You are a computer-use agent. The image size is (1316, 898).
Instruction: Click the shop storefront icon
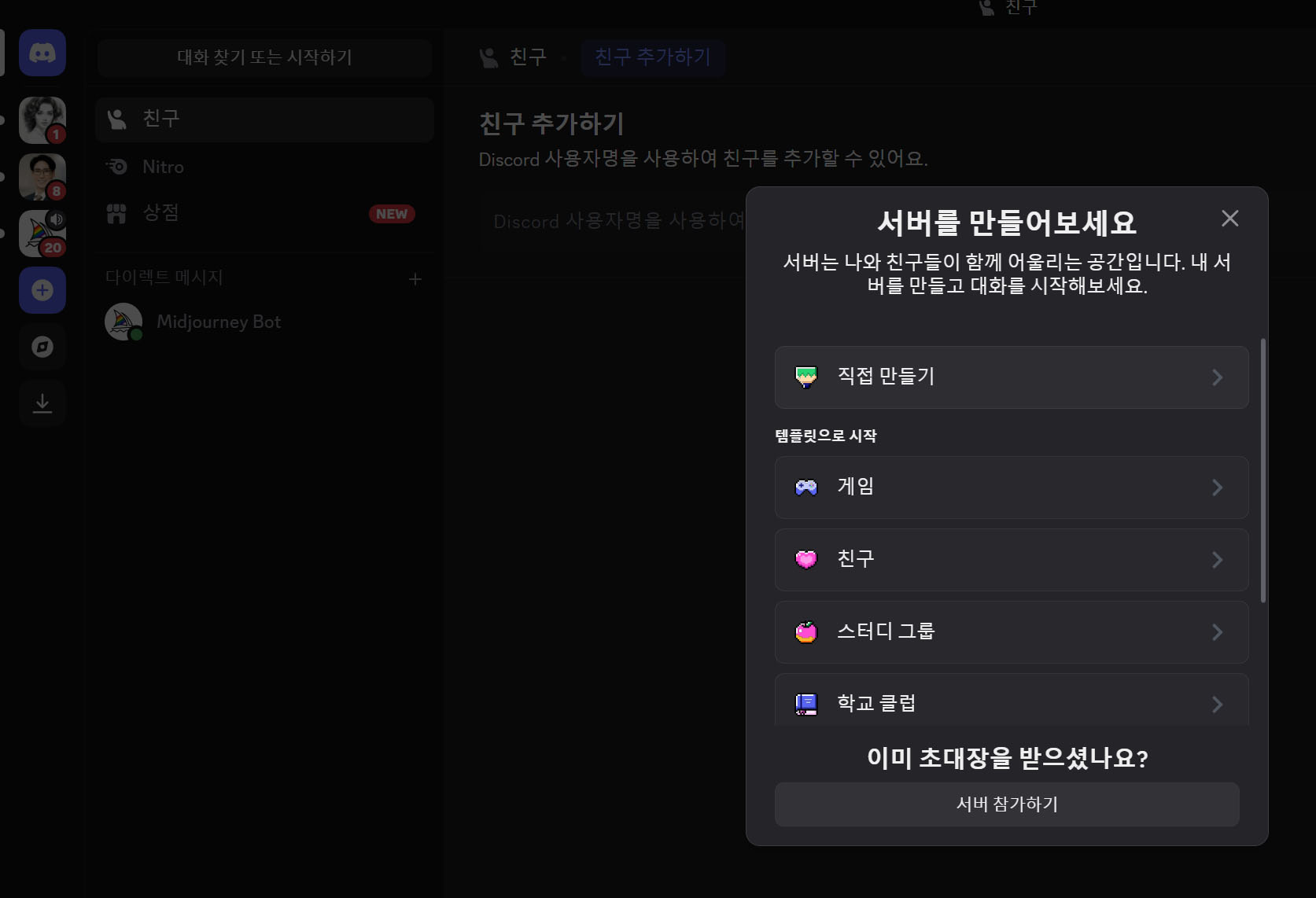click(x=116, y=213)
